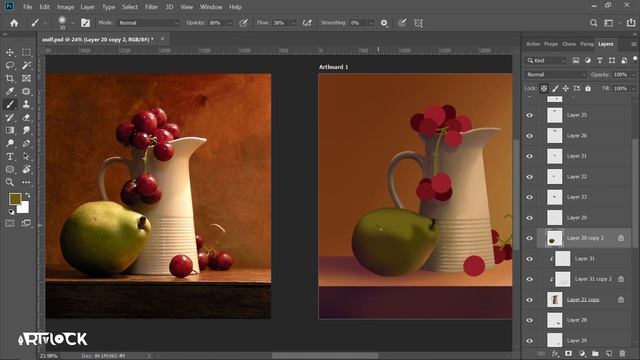Toggle visibility of Layer 23
The width and height of the screenshot is (640, 360).
click(529, 197)
